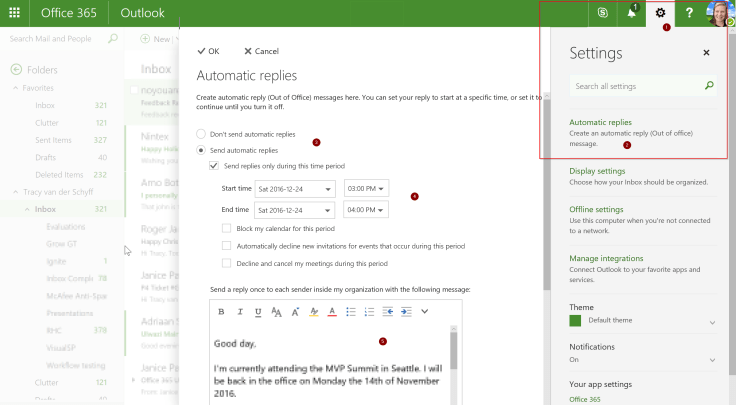Open the End time hour dropdown
The image size is (736, 405).
tap(365, 210)
